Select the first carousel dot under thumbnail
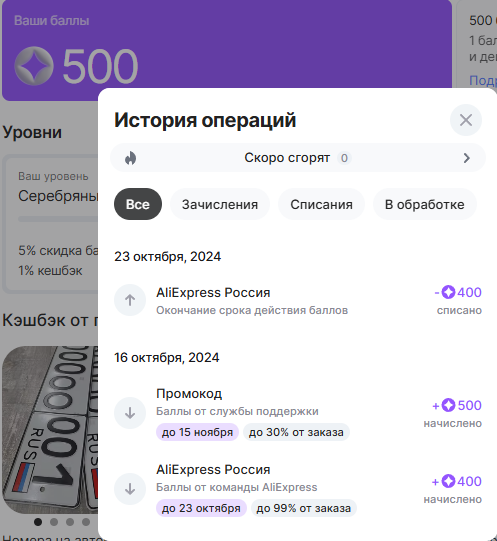 [x=38, y=522]
